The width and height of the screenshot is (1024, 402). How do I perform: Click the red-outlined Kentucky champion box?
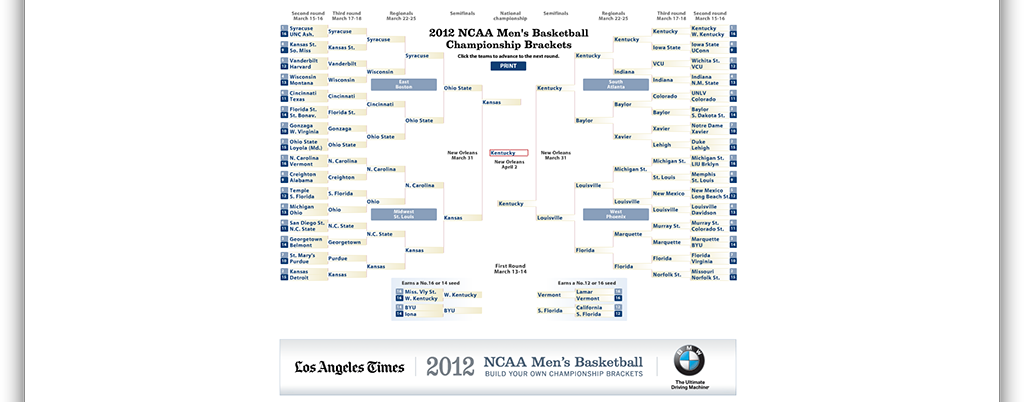coord(509,153)
